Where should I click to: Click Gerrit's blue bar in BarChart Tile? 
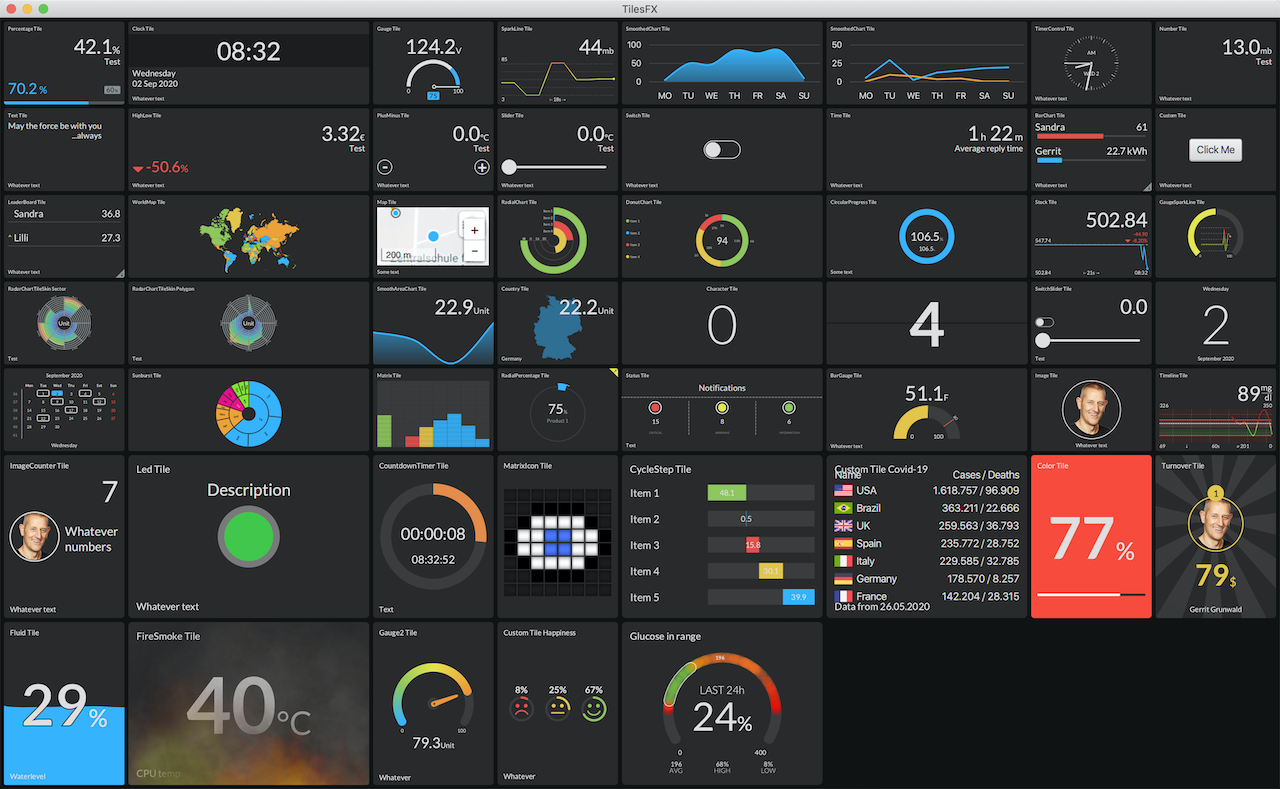pyautogui.click(x=1049, y=159)
